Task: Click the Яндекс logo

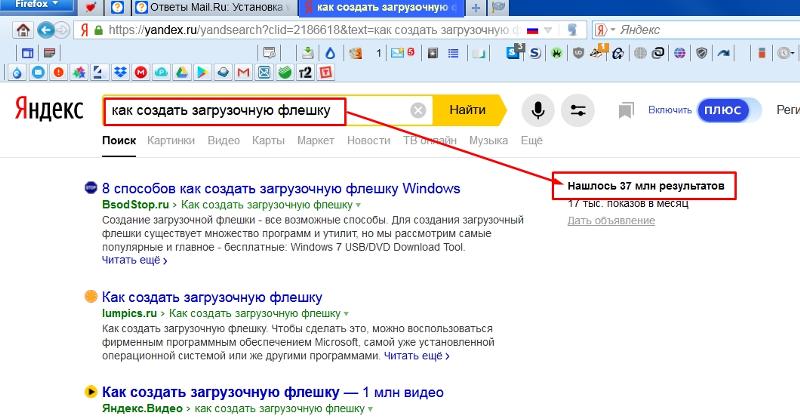Action: [x=49, y=109]
